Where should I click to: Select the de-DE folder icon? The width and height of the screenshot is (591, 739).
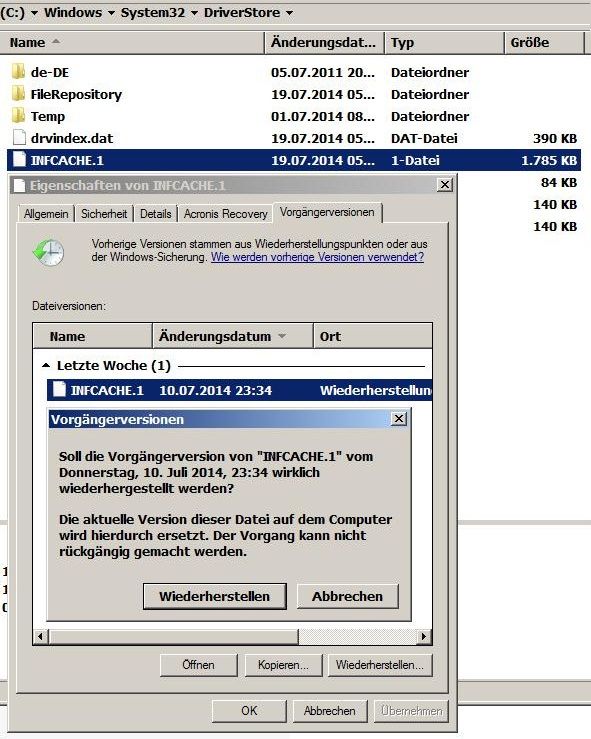[x=18, y=72]
